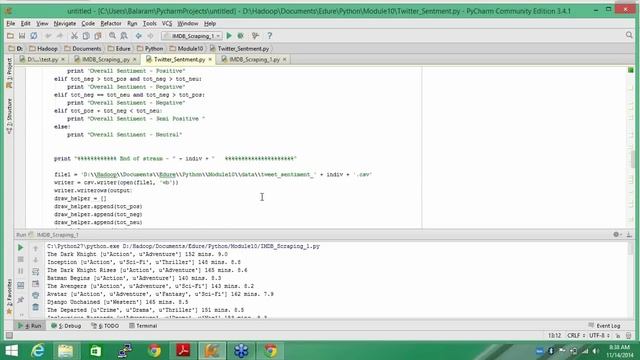Click the Down stack trace arrow in the Run panel

(x=36, y=260)
